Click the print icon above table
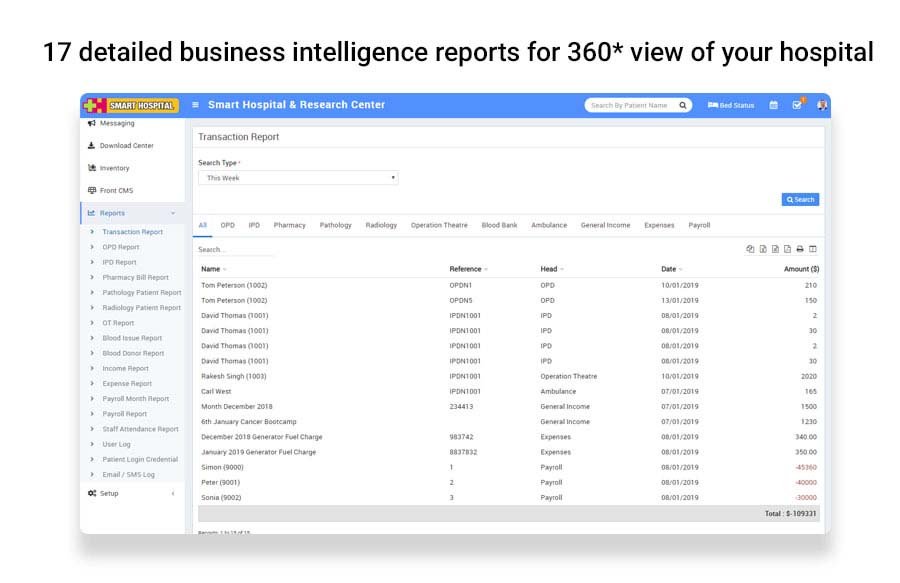Image resolution: width=900 pixels, height=583 pixels. click(x=800, y=249)
